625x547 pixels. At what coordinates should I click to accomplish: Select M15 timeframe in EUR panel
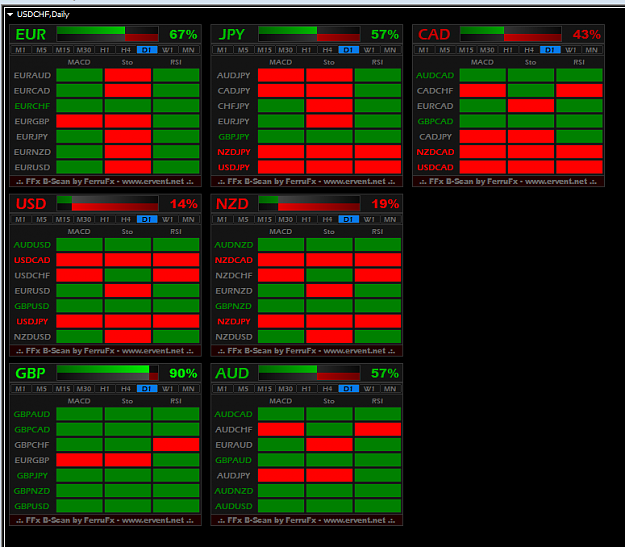pos(63,50)
